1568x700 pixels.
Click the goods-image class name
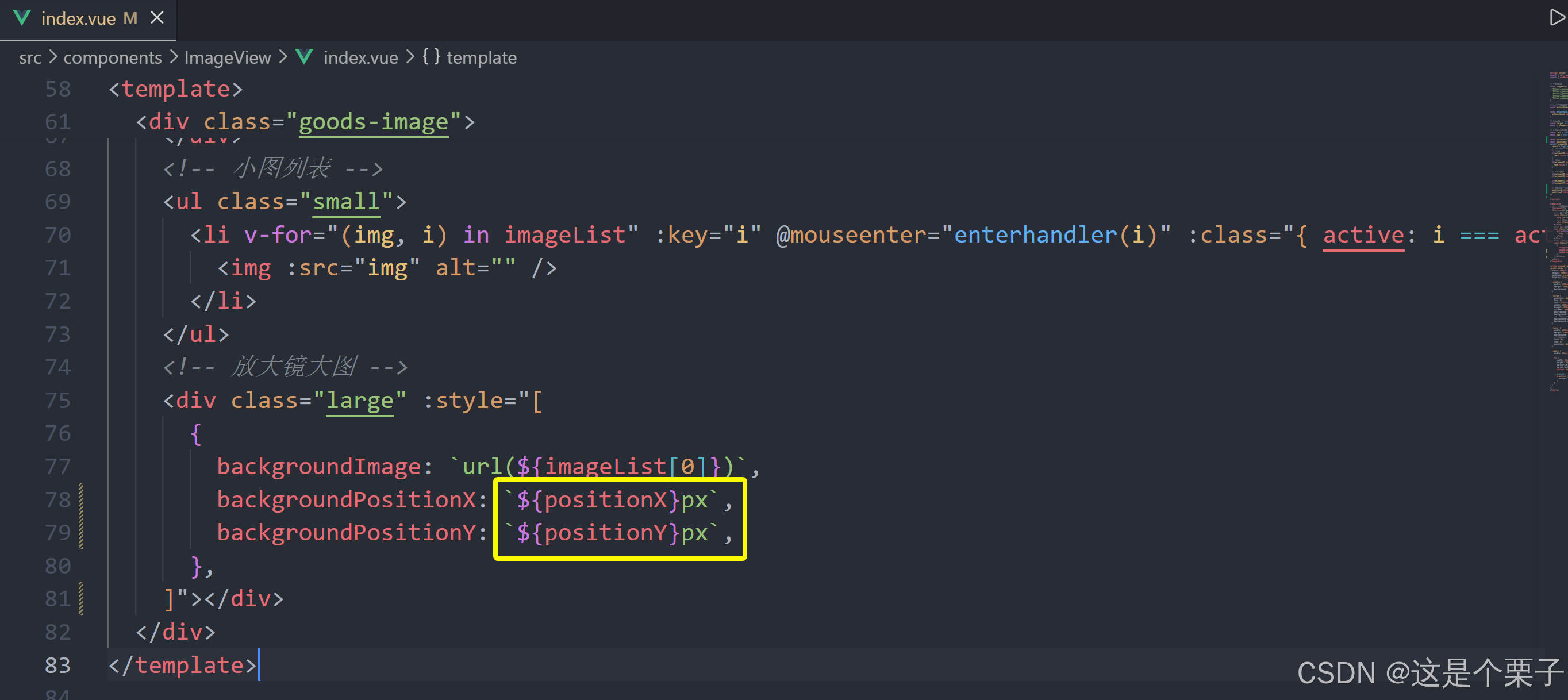click(x=373, y=122)
